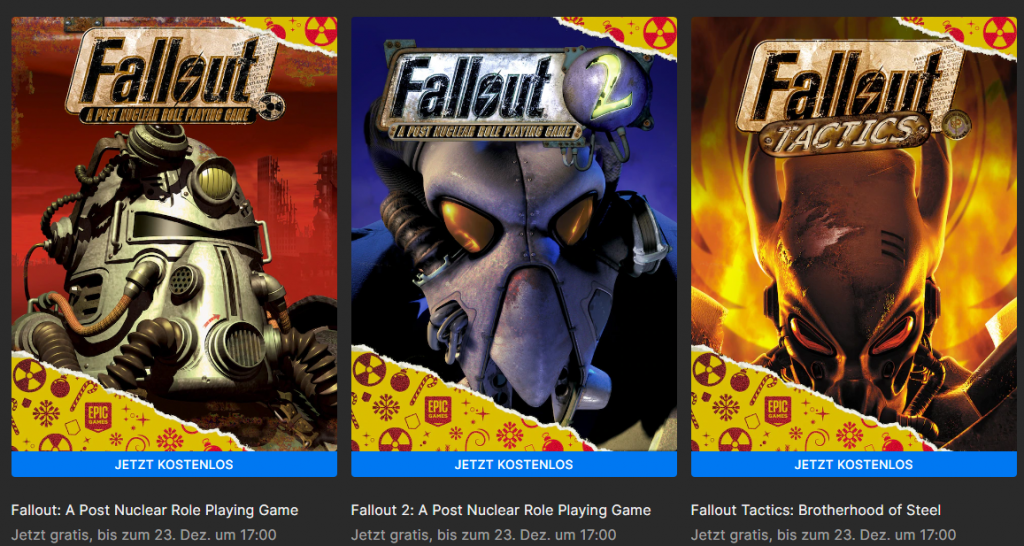Click the Epic Games logo on Fallout 2 cover

tap(438, 410)
